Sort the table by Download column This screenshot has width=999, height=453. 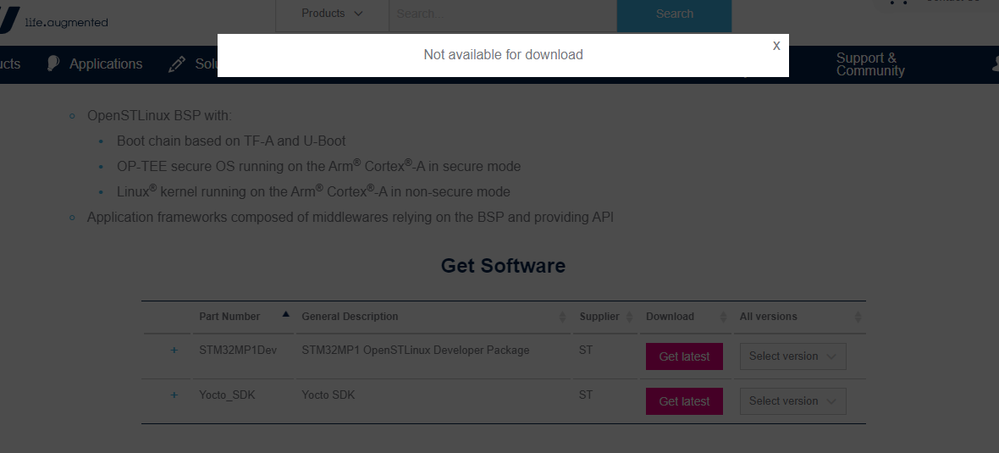(x=686, y=316)
